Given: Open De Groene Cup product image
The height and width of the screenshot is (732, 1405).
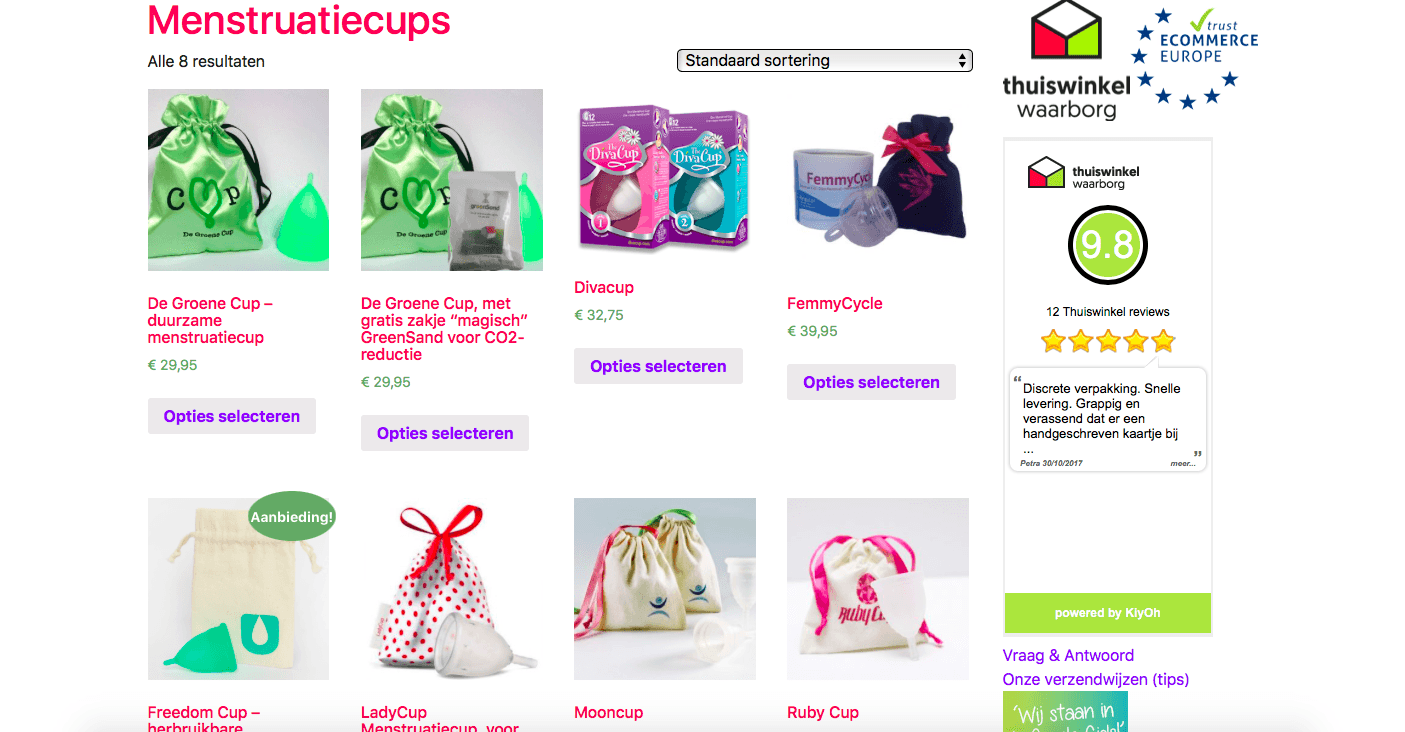Looking at the screenshot, I should 238,180.
